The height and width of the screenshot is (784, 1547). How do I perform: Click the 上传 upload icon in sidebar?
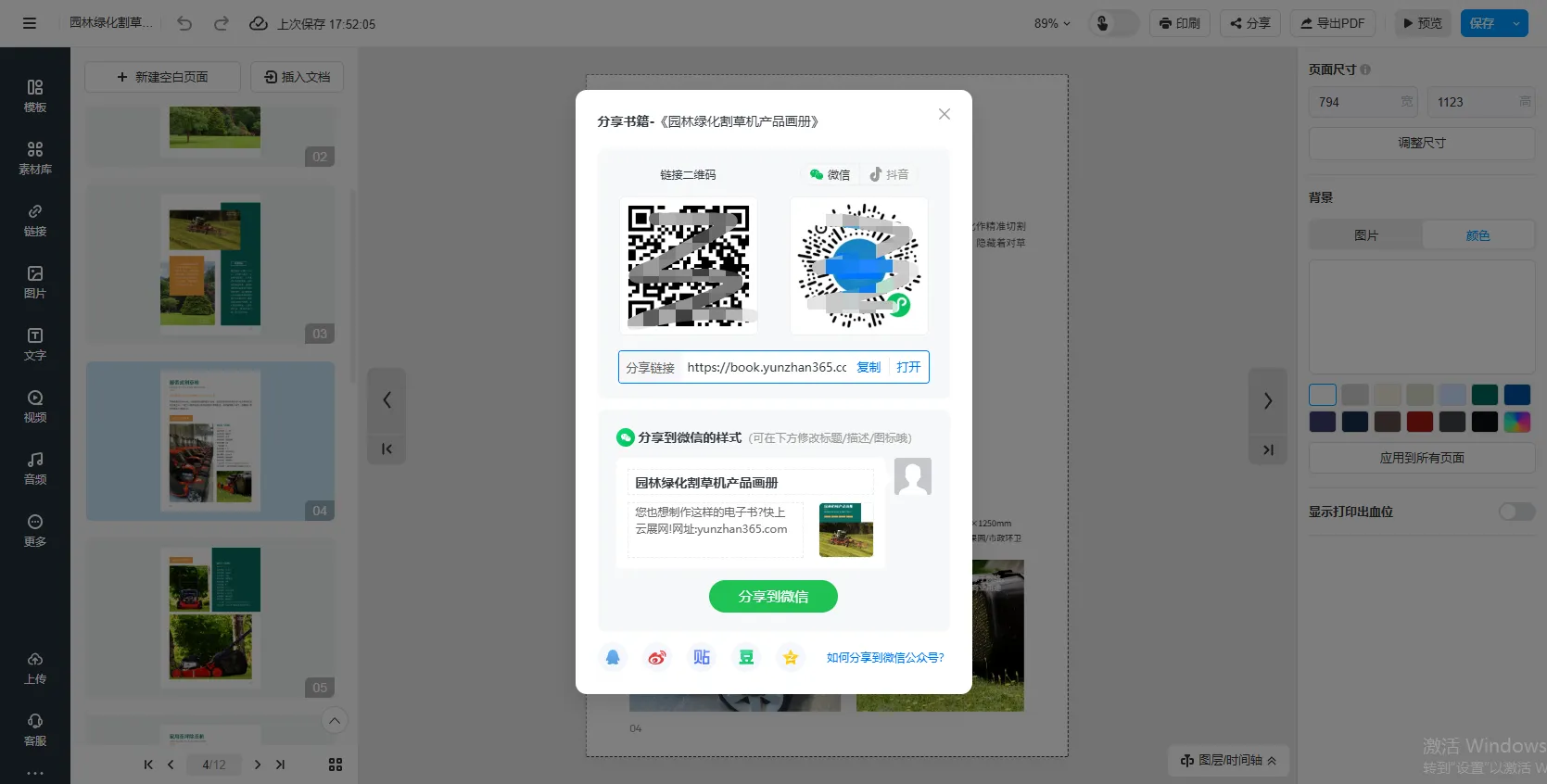(35, 667)
